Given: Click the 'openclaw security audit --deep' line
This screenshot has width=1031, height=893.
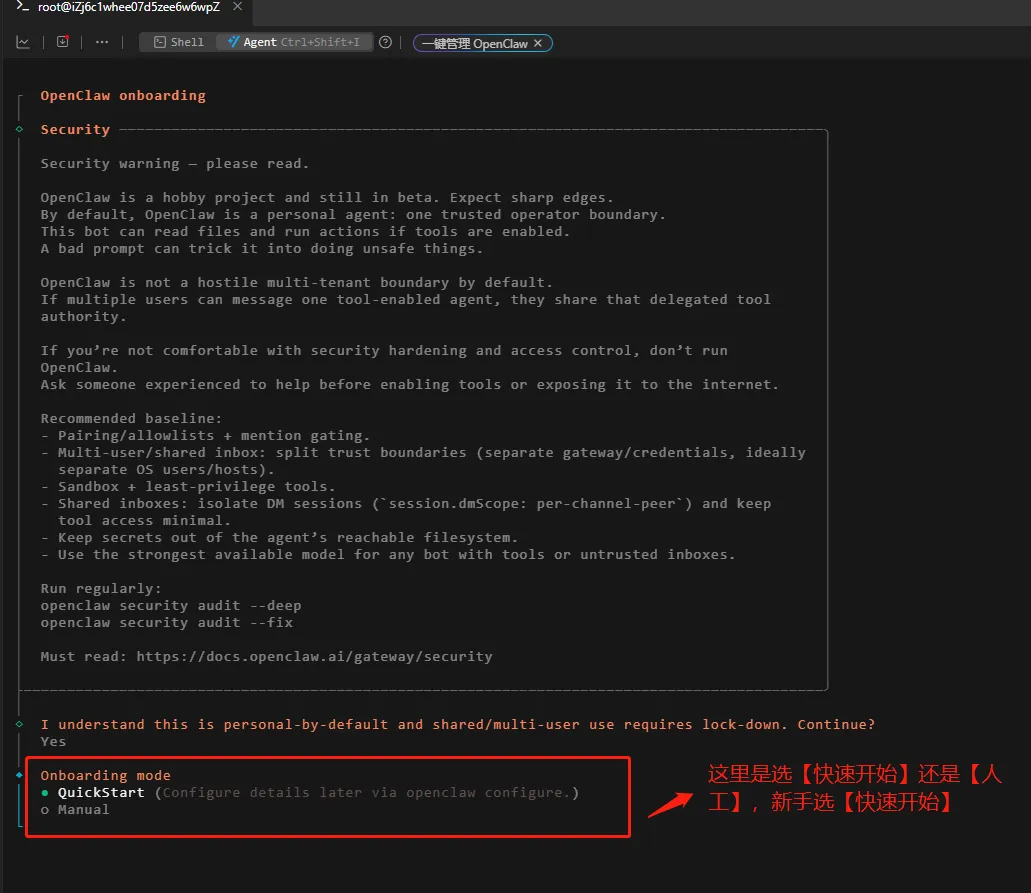Looking at the screenshot, I should [x=171, y=606].
